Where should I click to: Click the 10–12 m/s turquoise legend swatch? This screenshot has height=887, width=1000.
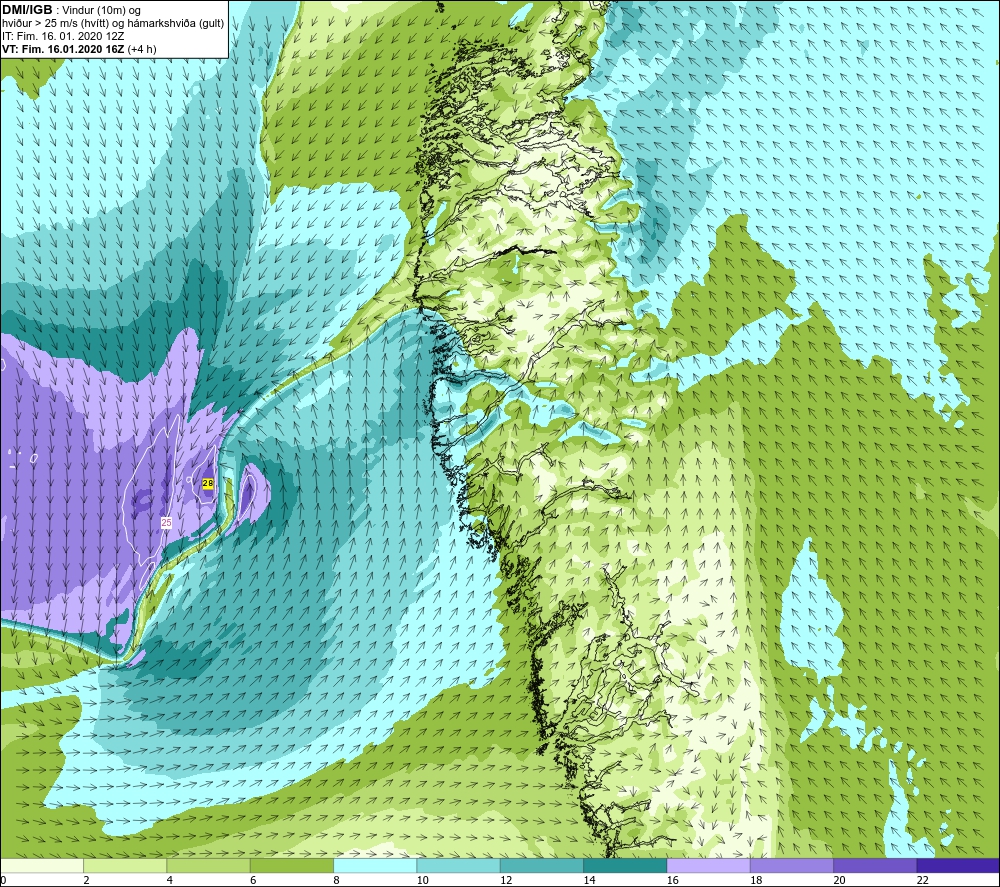(459, 865)
